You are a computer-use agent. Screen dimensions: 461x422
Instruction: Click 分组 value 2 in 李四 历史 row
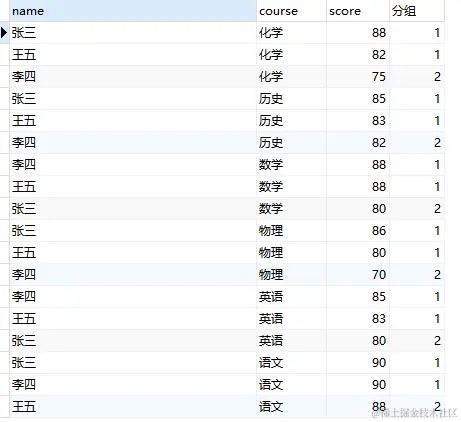click(417, 143)
